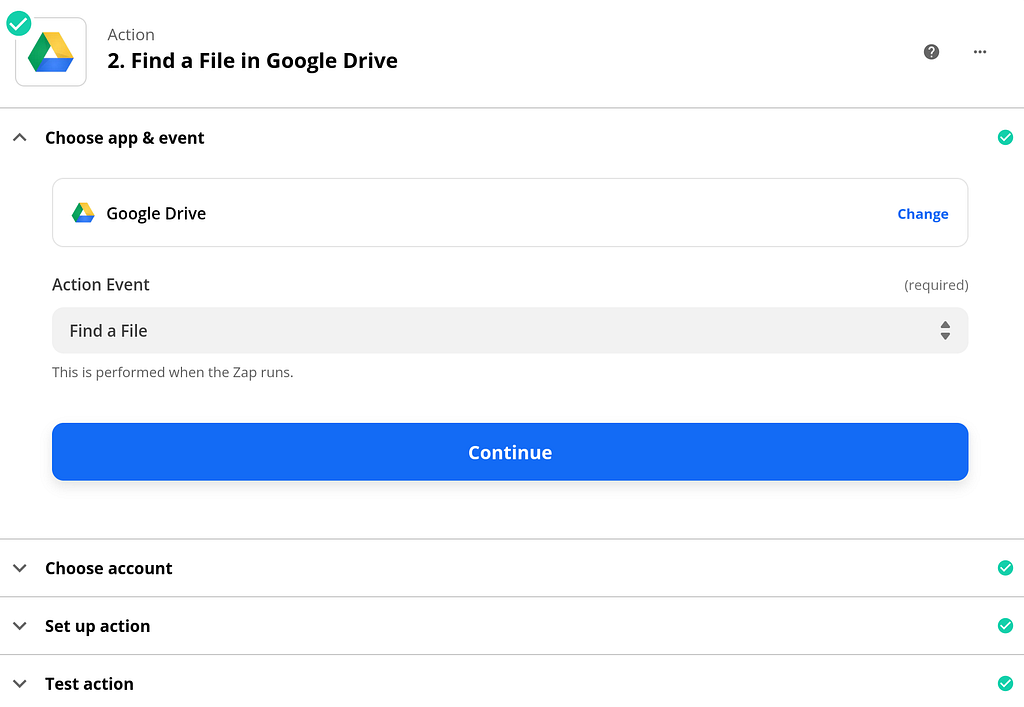Click the Change link for Google Drive
This screenshot has width=1024, height=707.
click(922, 214)
